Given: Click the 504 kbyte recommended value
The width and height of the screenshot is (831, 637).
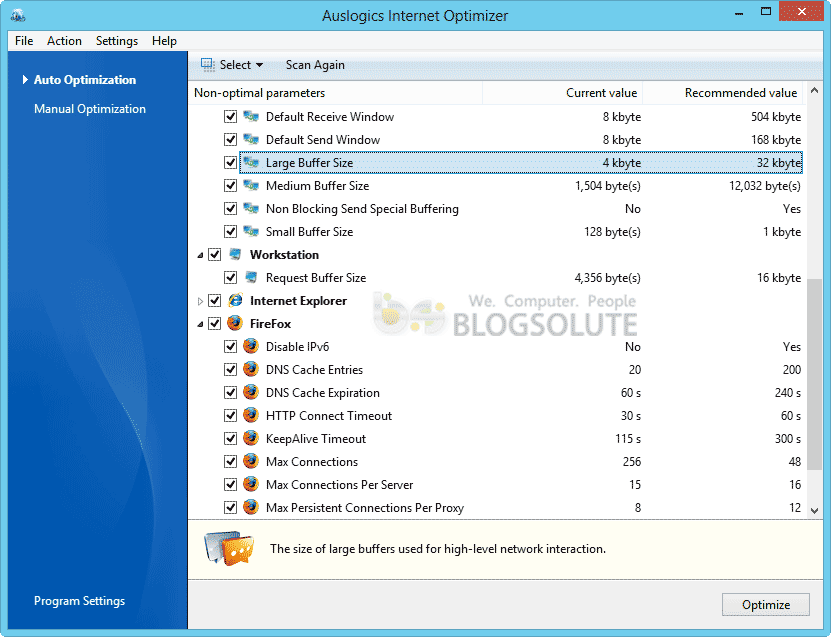Looking at the screenshot, I should (x=775, y=117).
